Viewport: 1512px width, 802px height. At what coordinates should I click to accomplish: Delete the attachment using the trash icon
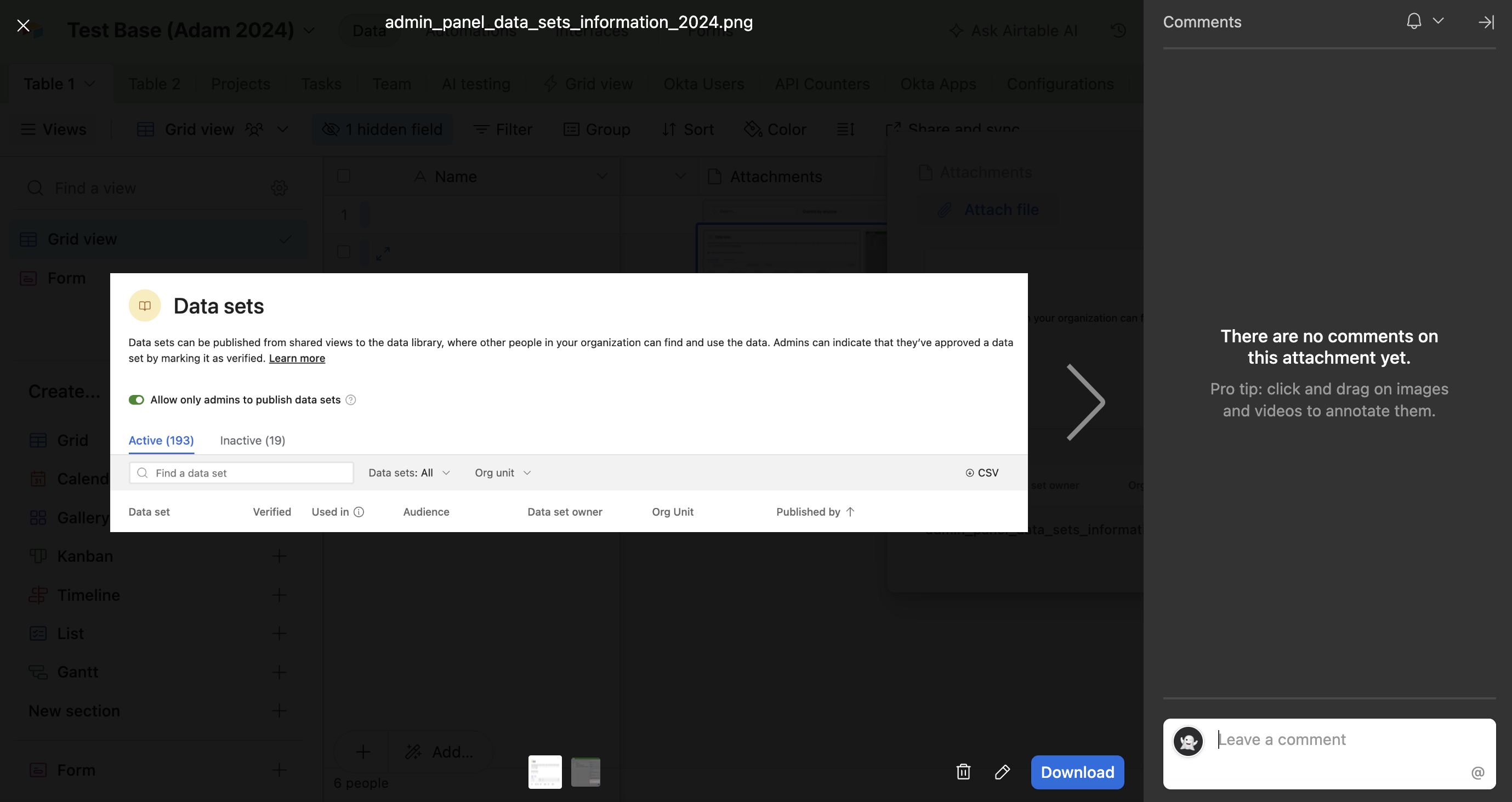pos(963,771)
